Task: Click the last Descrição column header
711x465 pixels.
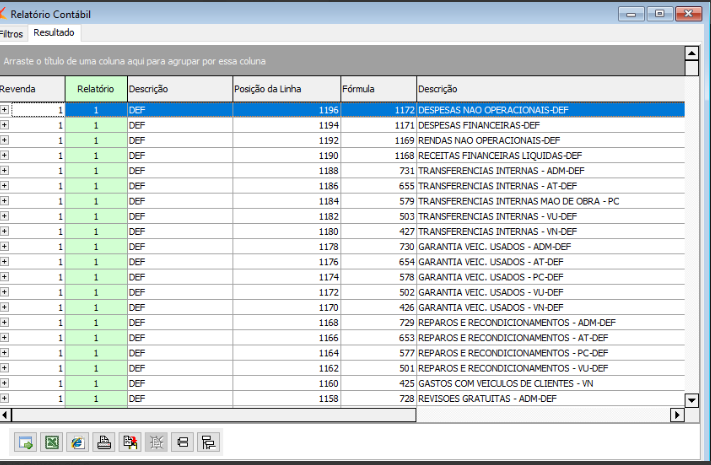Action: [550, 89]
